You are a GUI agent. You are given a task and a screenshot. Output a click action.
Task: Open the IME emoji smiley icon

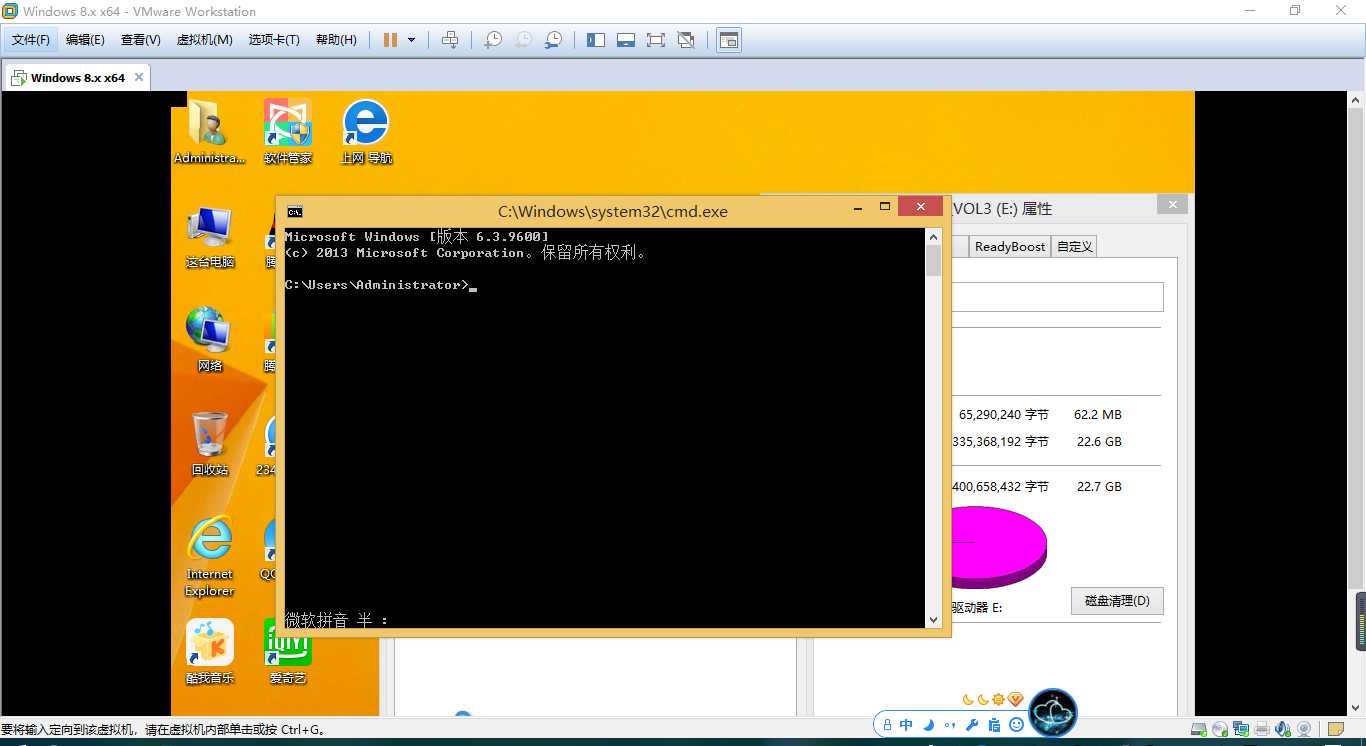click(x=1016, y=725)
